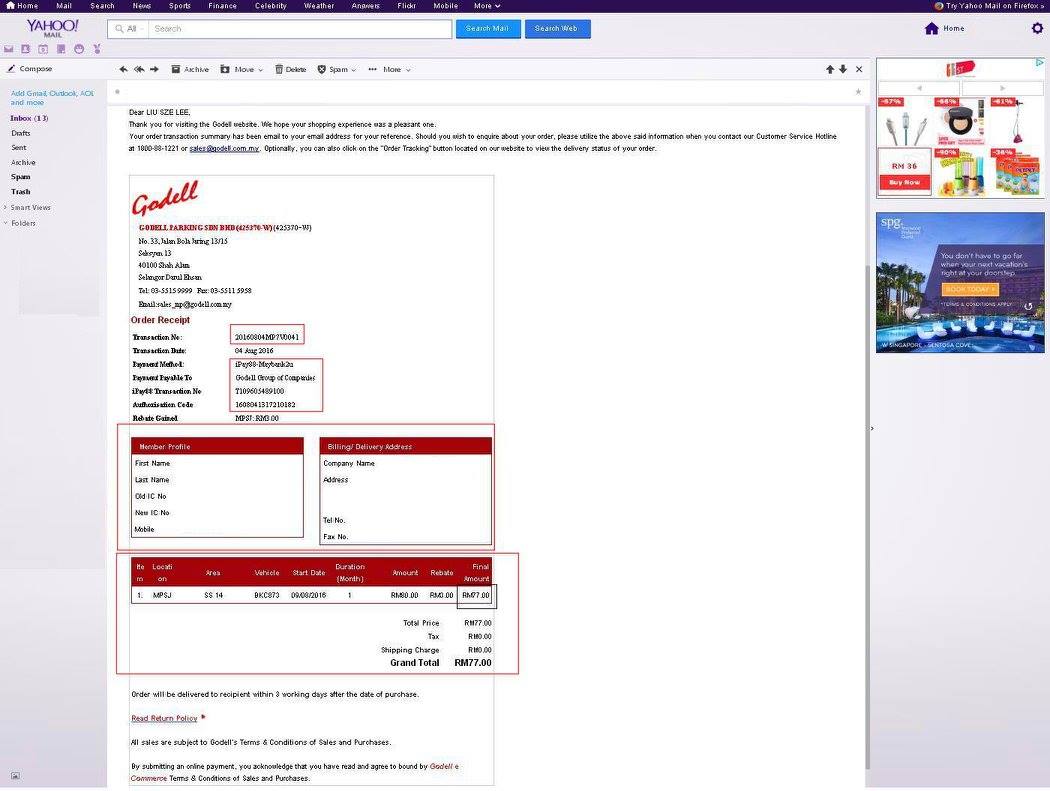Click the Reply arrow icon
This screenshot has width=1050, height=791.
click(123, 69)
